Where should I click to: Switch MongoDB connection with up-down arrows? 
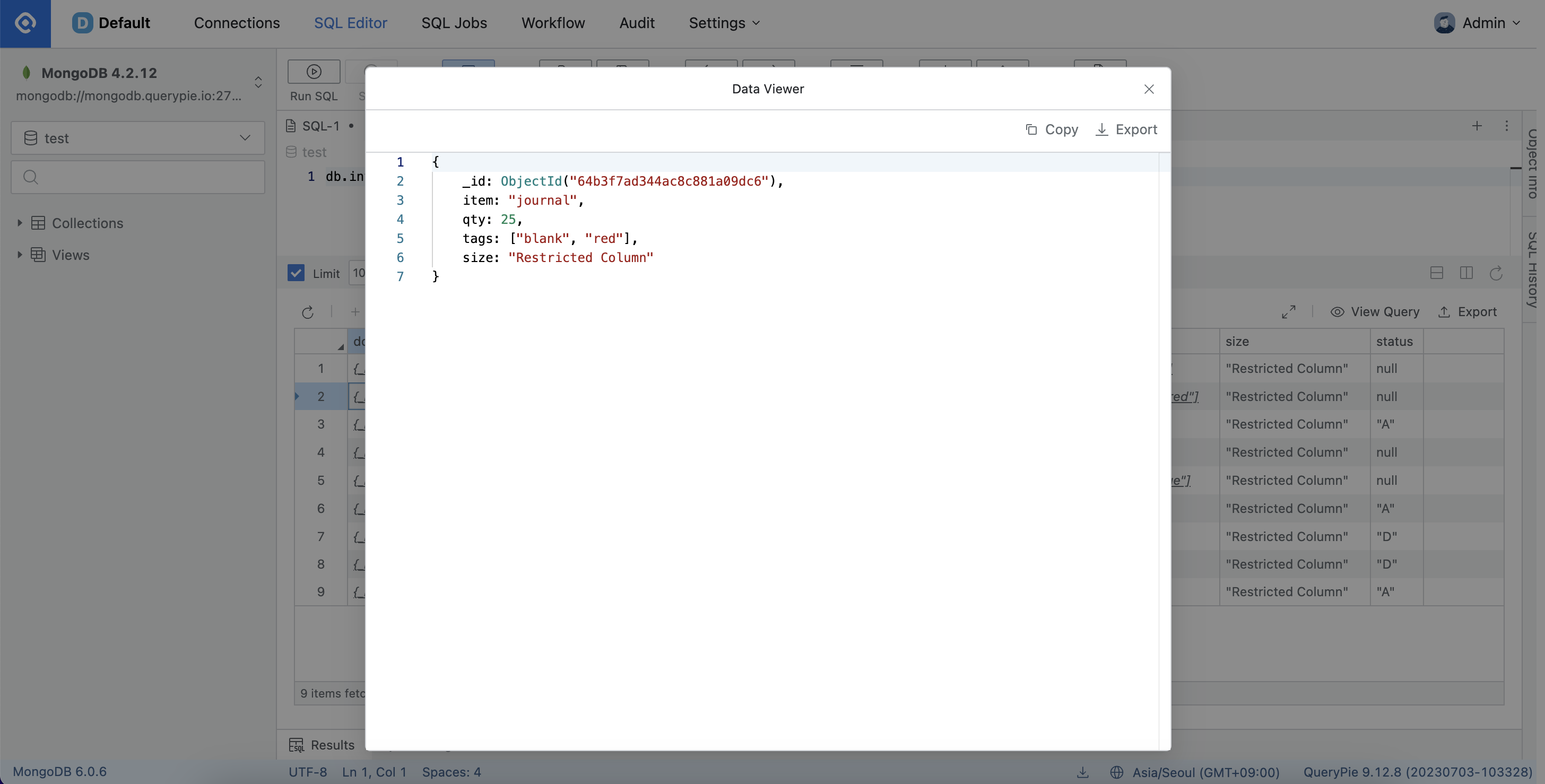[258, 82]
